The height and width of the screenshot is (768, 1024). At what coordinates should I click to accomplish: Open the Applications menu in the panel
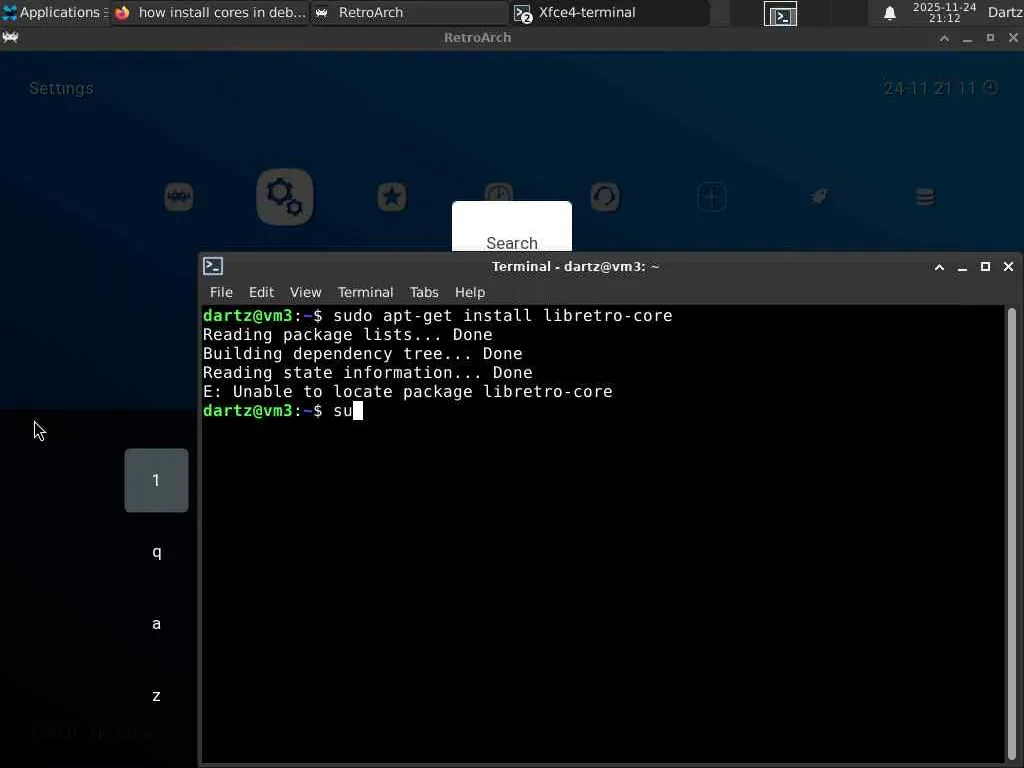coord(55,12)
